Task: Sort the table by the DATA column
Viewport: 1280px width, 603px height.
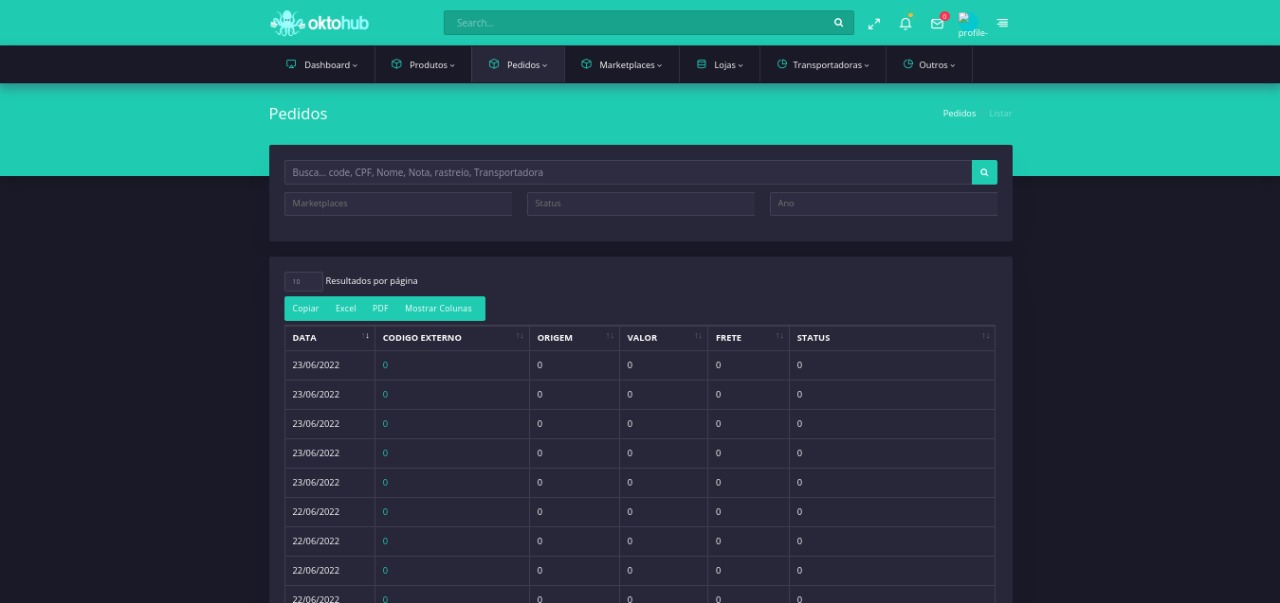Action: click(330, 338)
